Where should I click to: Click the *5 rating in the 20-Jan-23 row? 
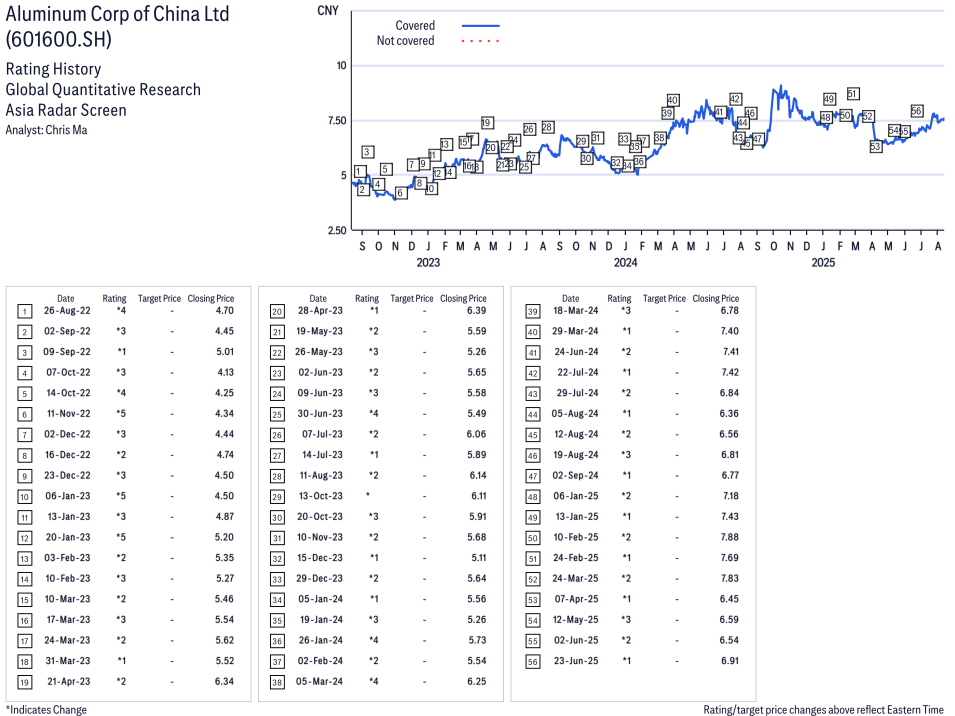(121, 537)
